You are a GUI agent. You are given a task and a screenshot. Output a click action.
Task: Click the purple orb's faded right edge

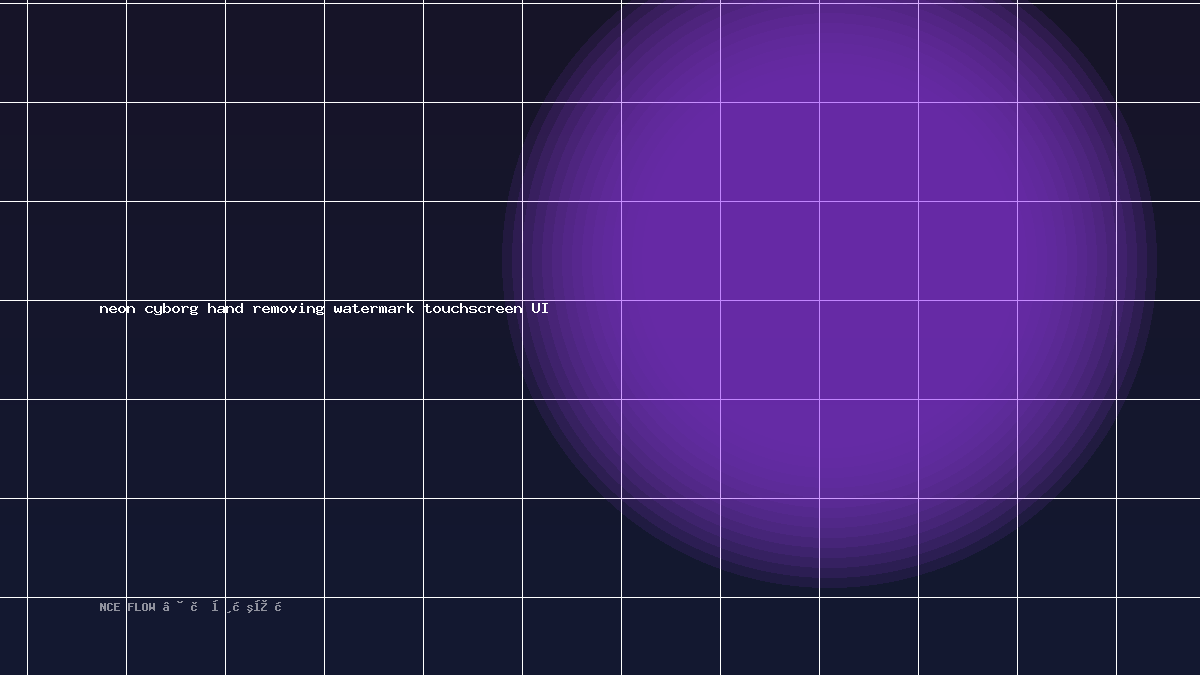point(1148,263)
